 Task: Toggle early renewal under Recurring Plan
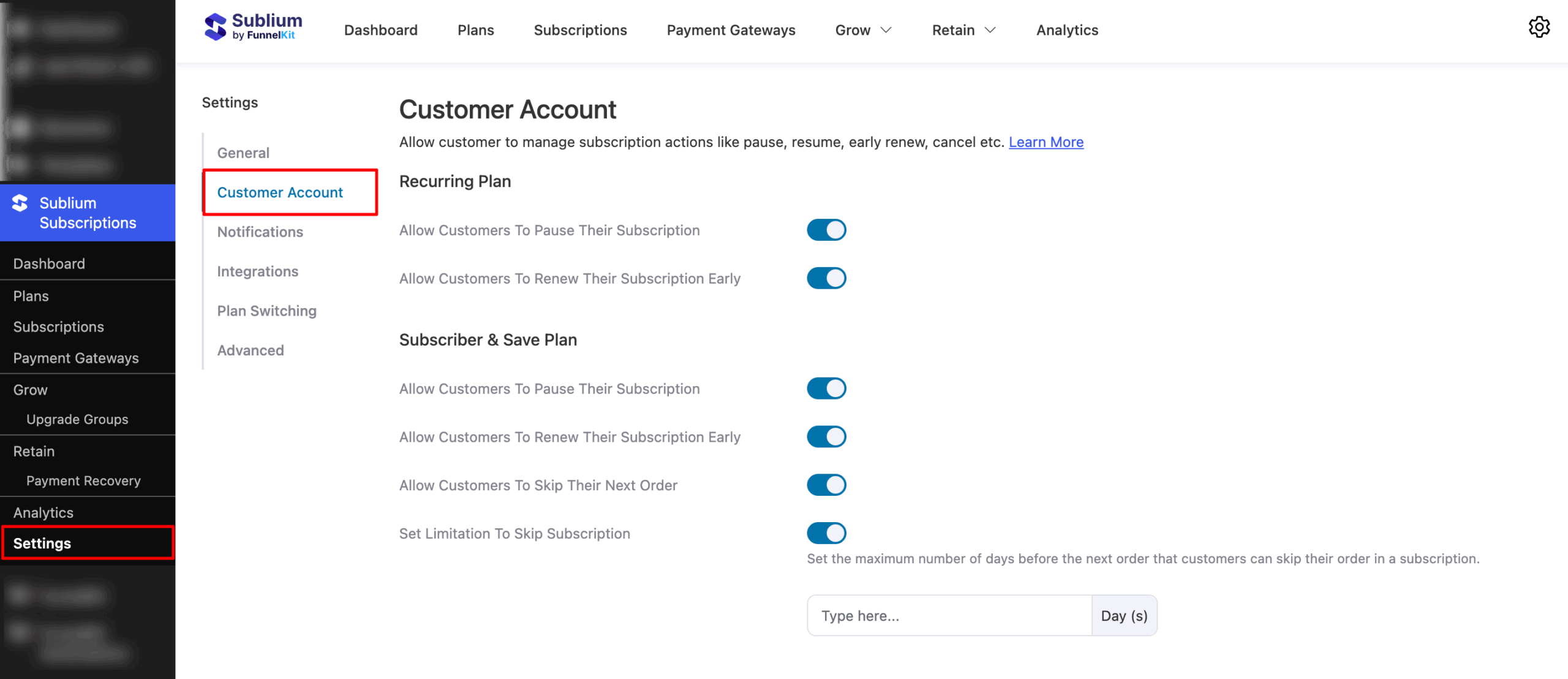pos(826,278)
